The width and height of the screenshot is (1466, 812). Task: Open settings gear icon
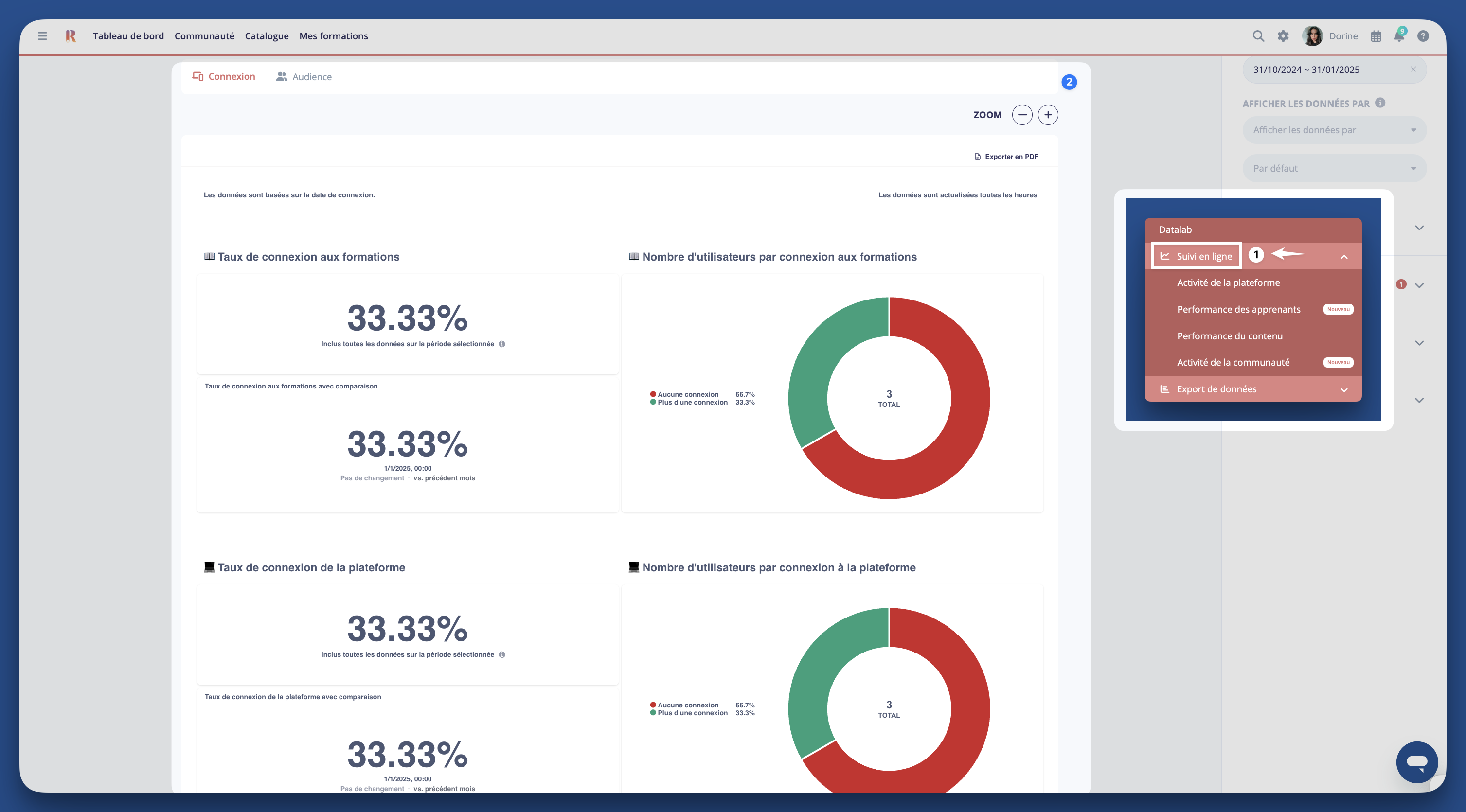click(1283, 36)
